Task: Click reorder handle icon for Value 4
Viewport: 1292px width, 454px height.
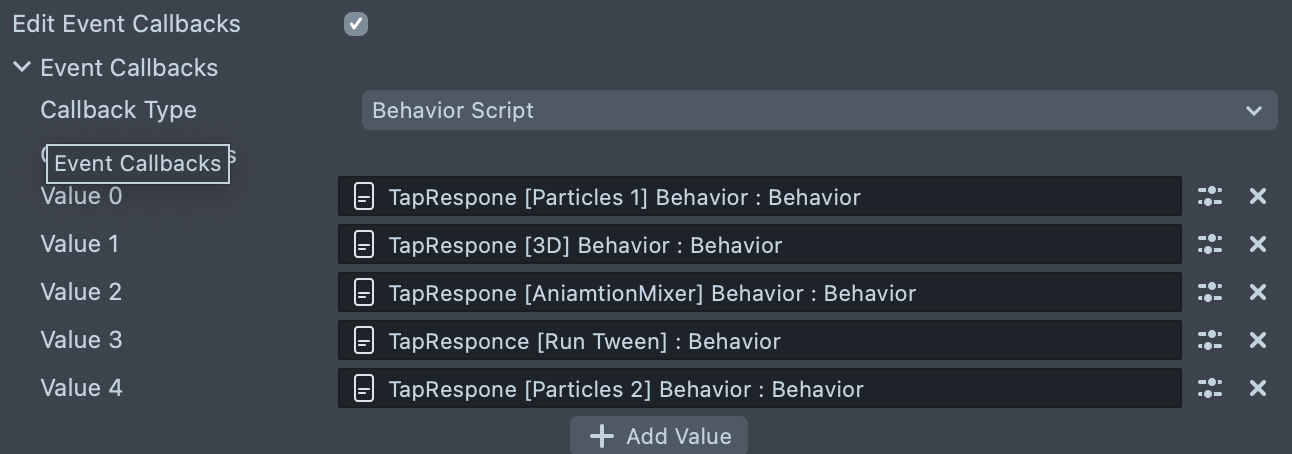Action: click(x=1210, y=389)
